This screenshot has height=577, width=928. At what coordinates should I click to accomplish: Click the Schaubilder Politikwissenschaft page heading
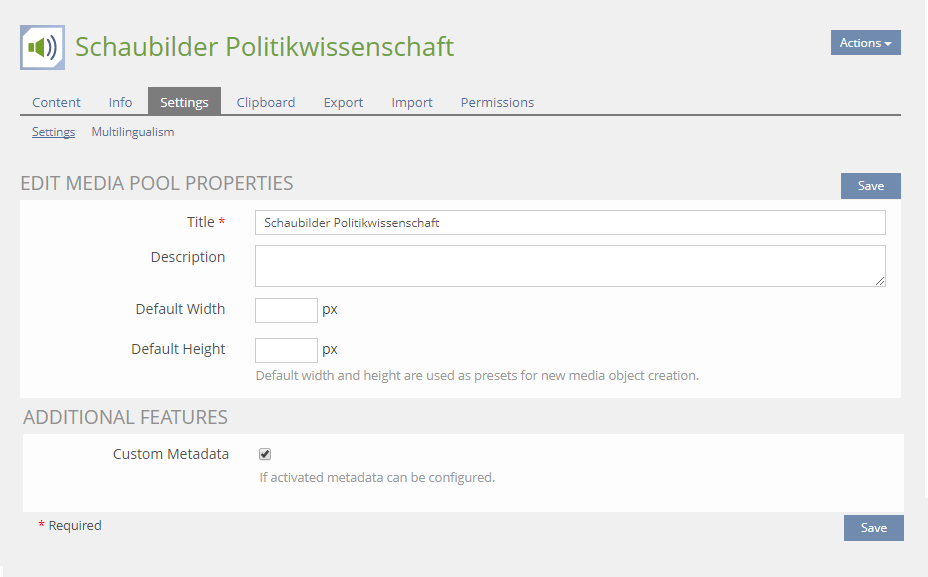click(265, 47)
